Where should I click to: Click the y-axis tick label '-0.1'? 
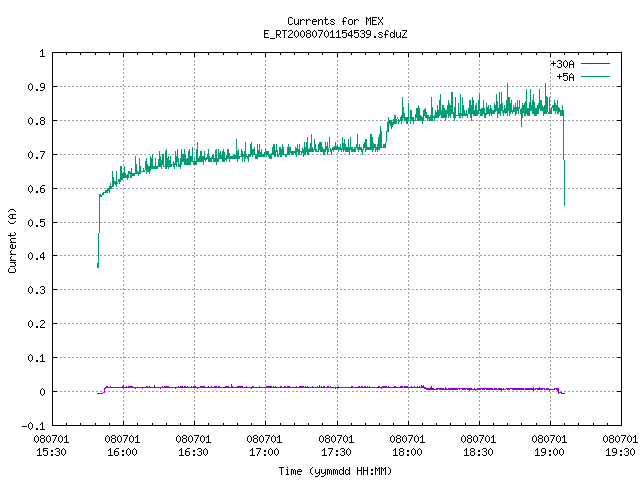click(x=33, y=426)
